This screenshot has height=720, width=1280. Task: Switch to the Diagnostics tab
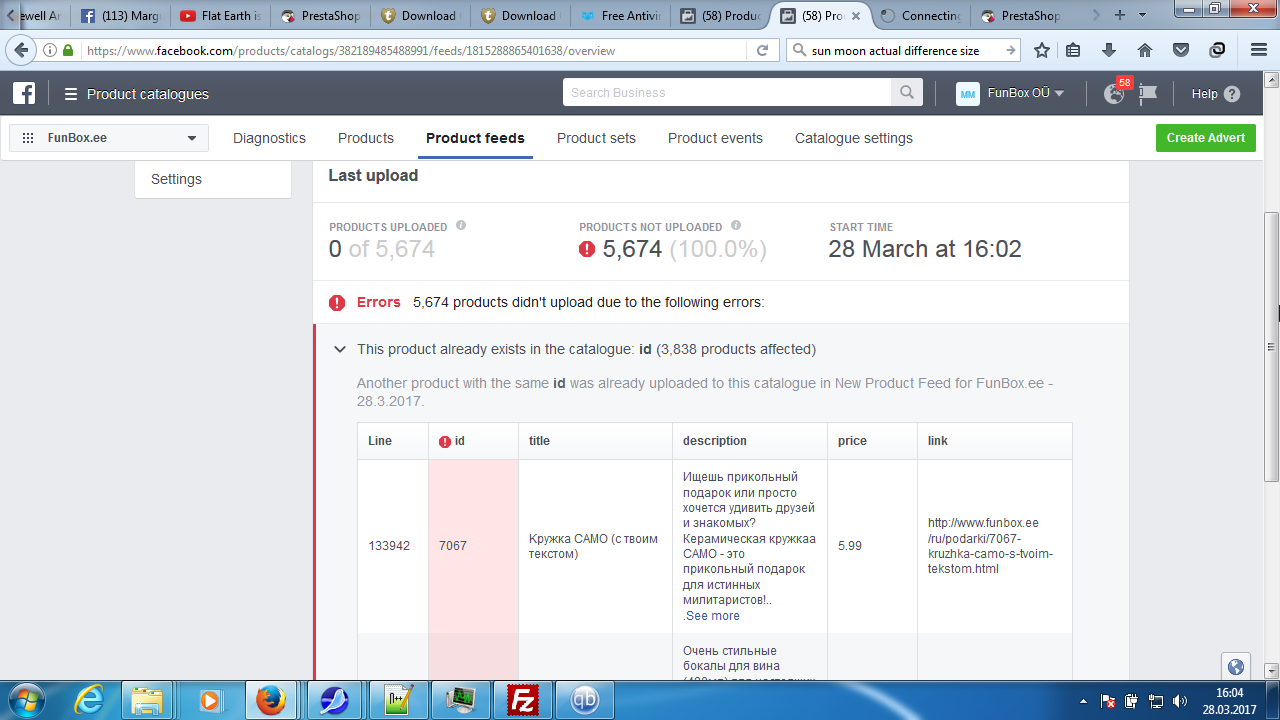pyautogui.click(x=269, y=138)
